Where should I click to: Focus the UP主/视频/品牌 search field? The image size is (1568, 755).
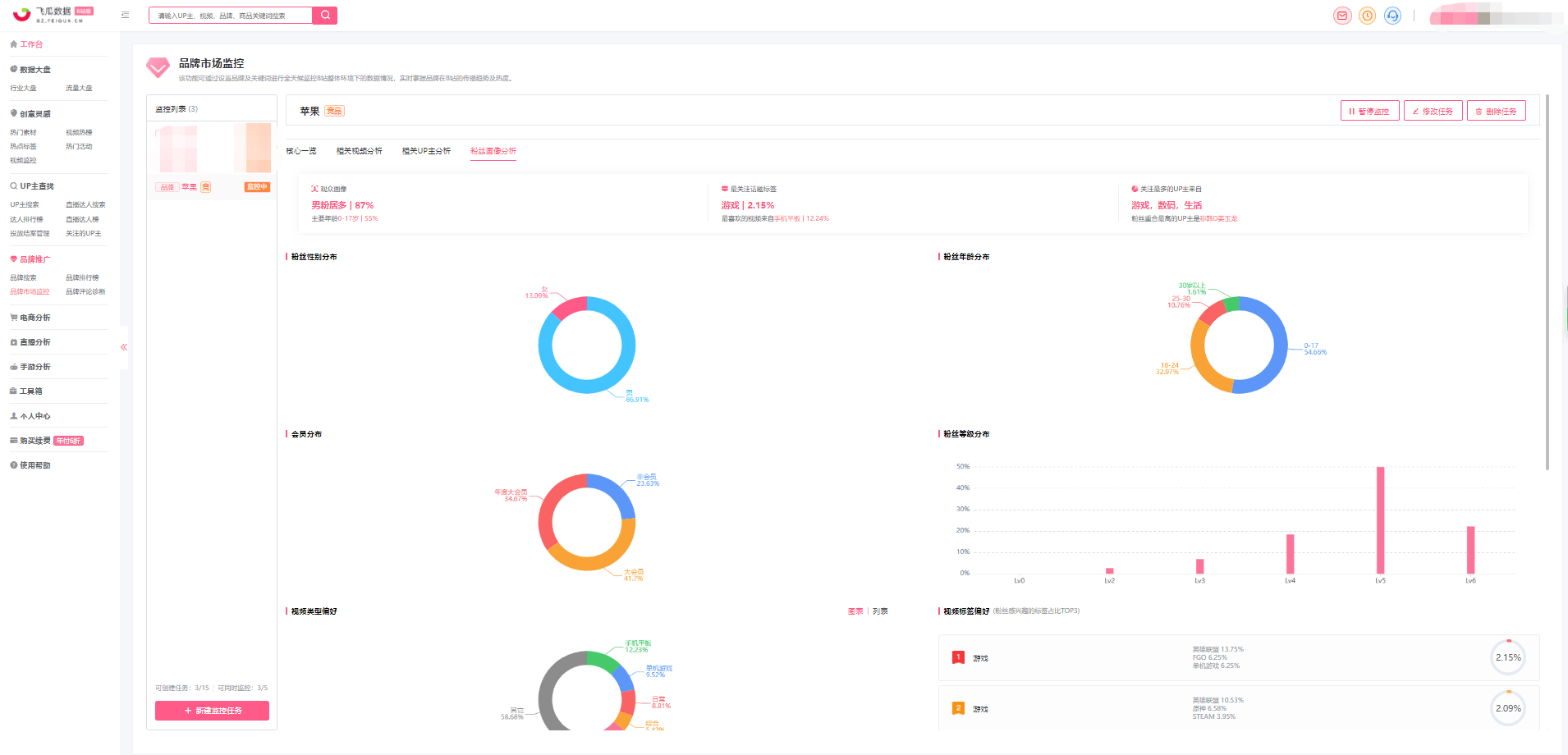pyautogui.click(x=231, y=16)
